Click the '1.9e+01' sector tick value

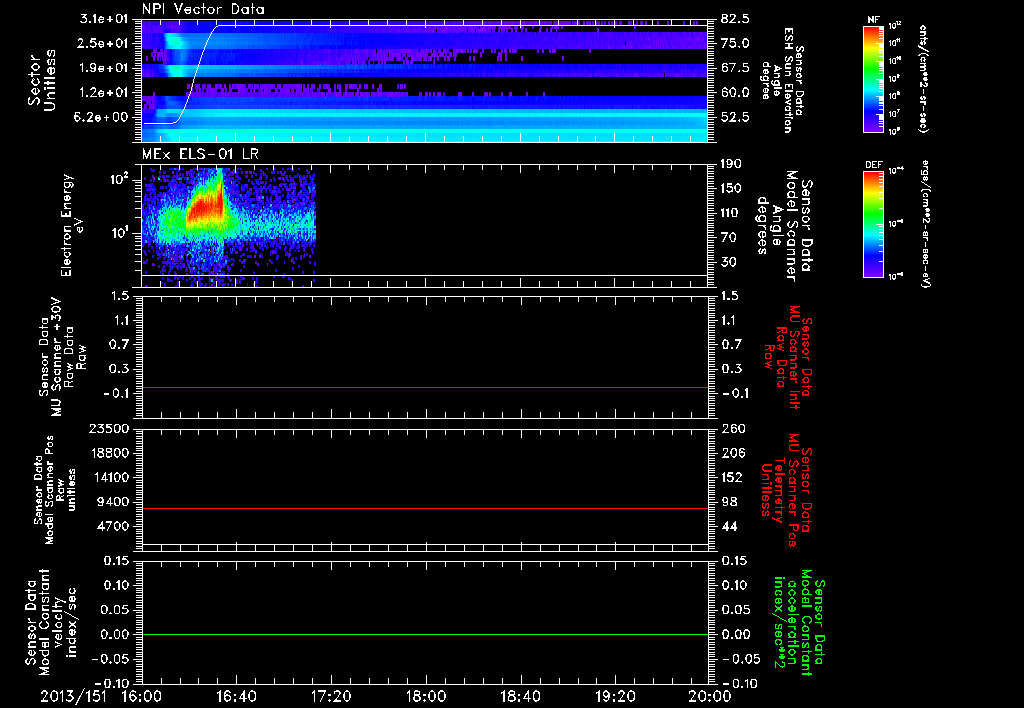pyautogui.click(x=103, y=68)
